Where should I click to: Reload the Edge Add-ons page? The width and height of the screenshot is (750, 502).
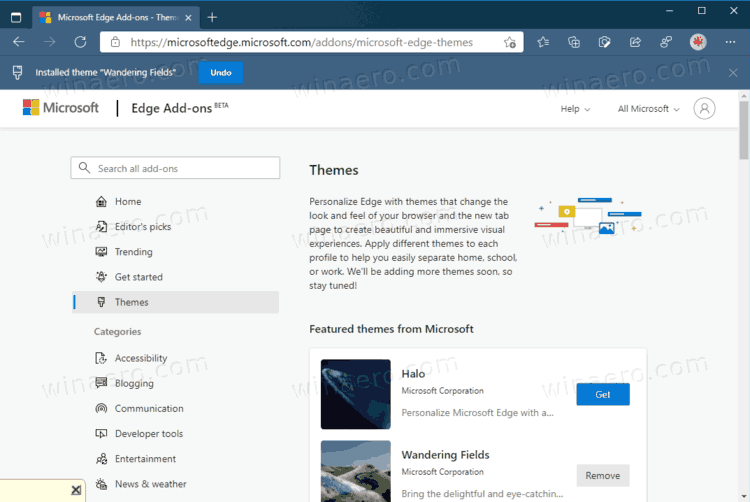pos(80,42)
